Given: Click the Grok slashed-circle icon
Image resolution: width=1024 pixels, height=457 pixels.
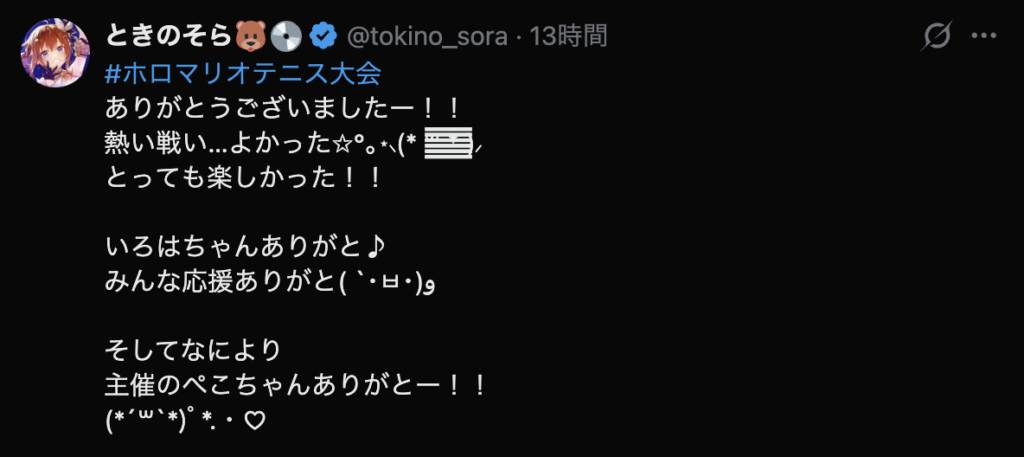Looking at the screenshot, I should [x=936, y=38].
